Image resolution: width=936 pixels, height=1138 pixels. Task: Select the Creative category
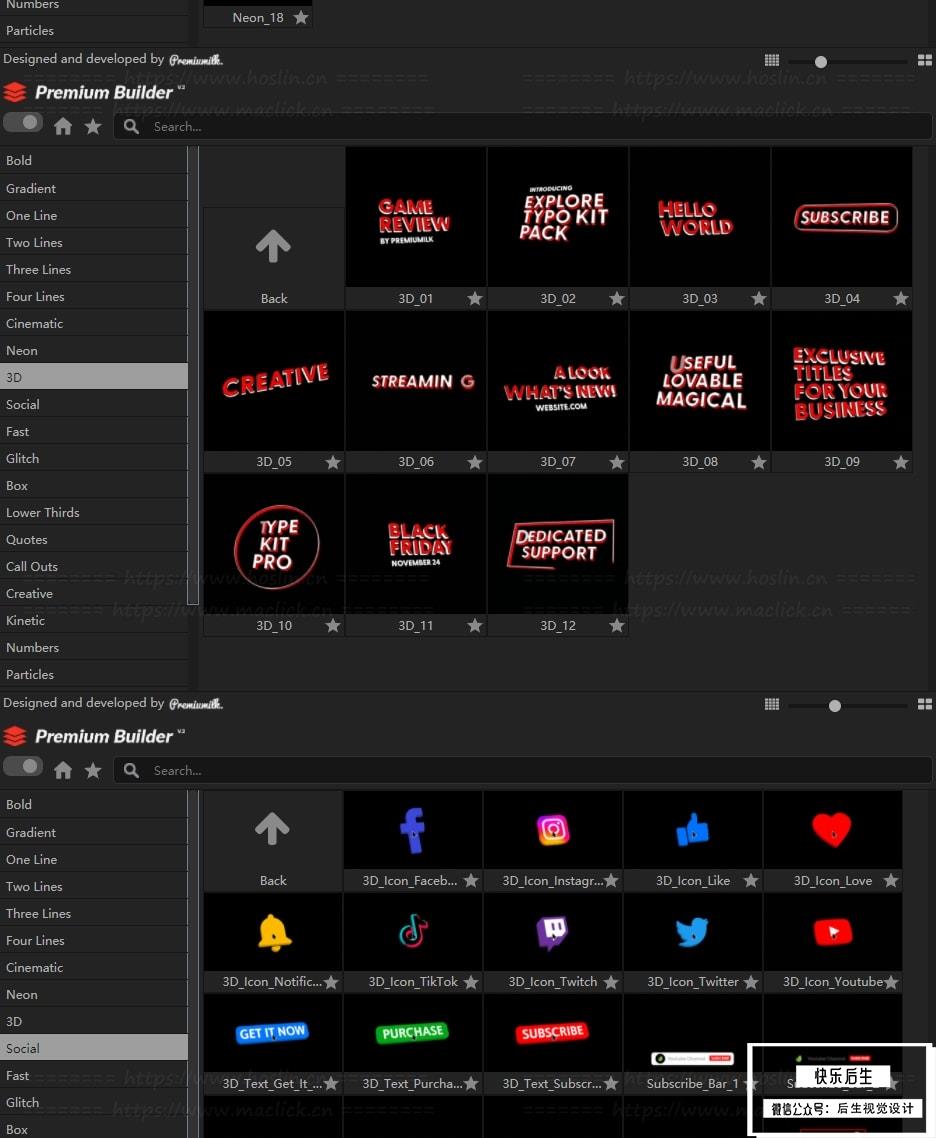coord(94,594)
